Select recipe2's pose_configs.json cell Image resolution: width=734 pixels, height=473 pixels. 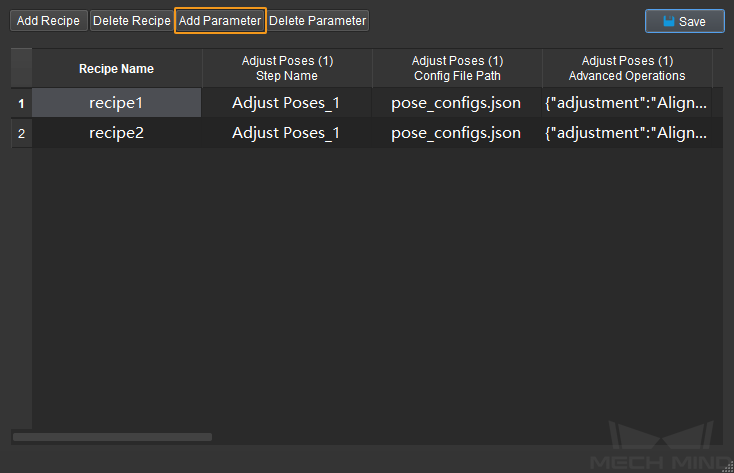point(456,133)
